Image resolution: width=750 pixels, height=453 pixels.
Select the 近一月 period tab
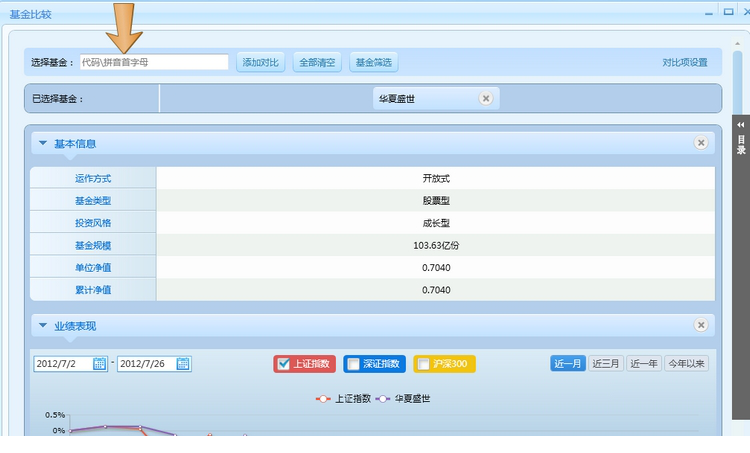pos(568,364)
